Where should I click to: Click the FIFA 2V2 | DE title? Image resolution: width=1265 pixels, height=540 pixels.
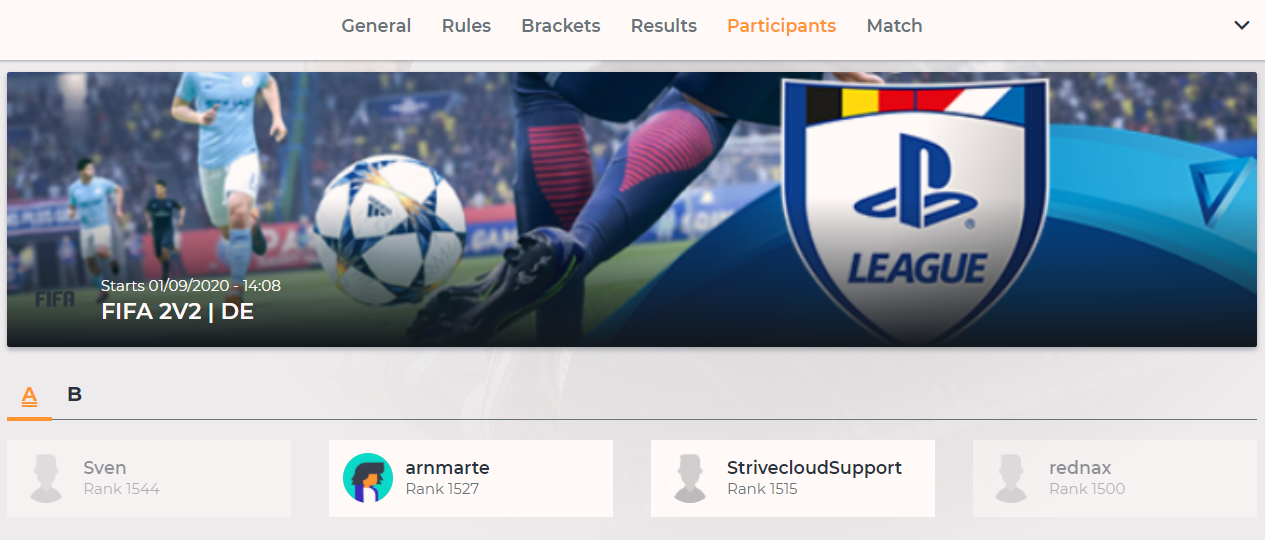pyautogui.click(x=177, y=311)
